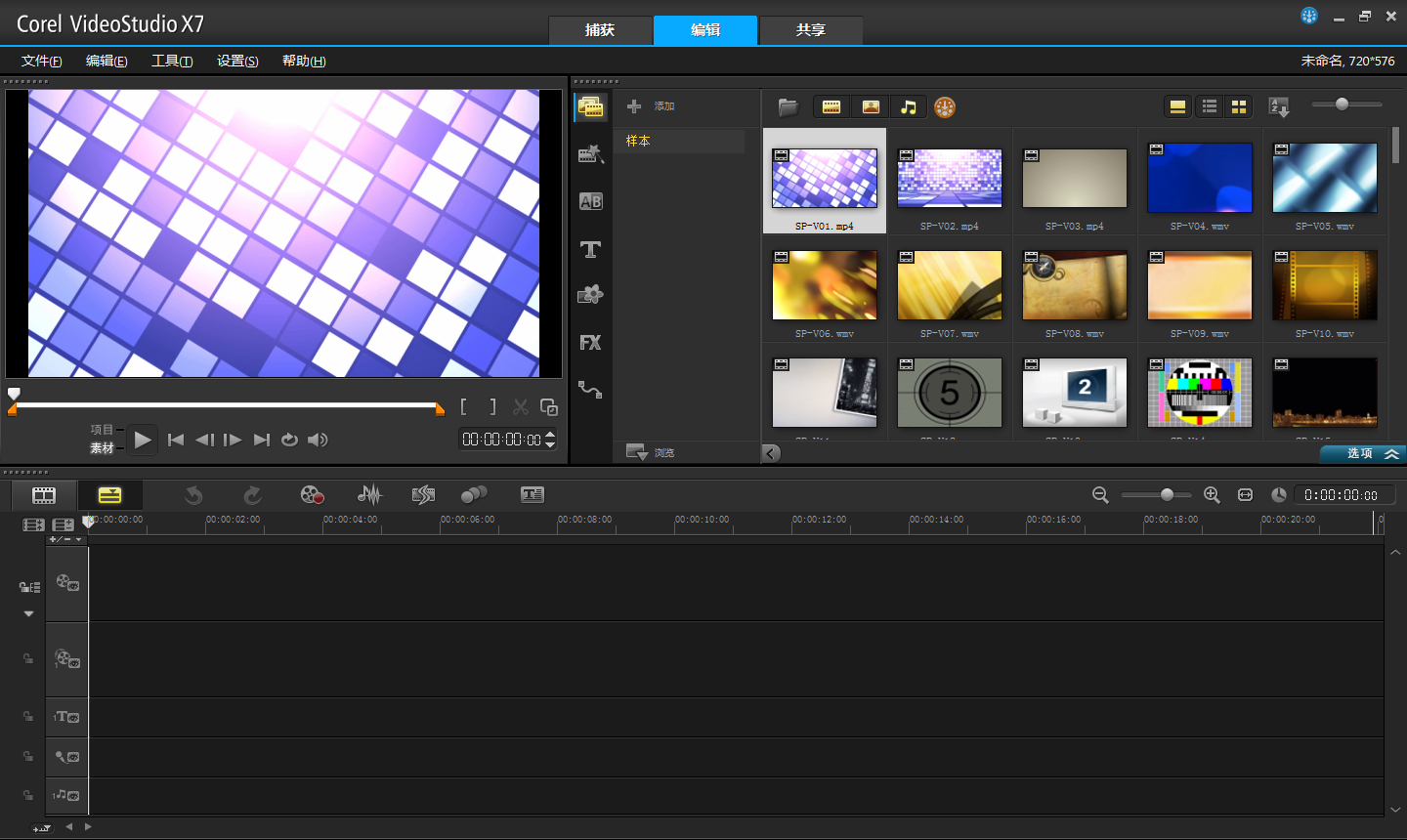Adjust the library thumbnail size slider
The image size is (1407, 840).
(x=1343, y=105)
